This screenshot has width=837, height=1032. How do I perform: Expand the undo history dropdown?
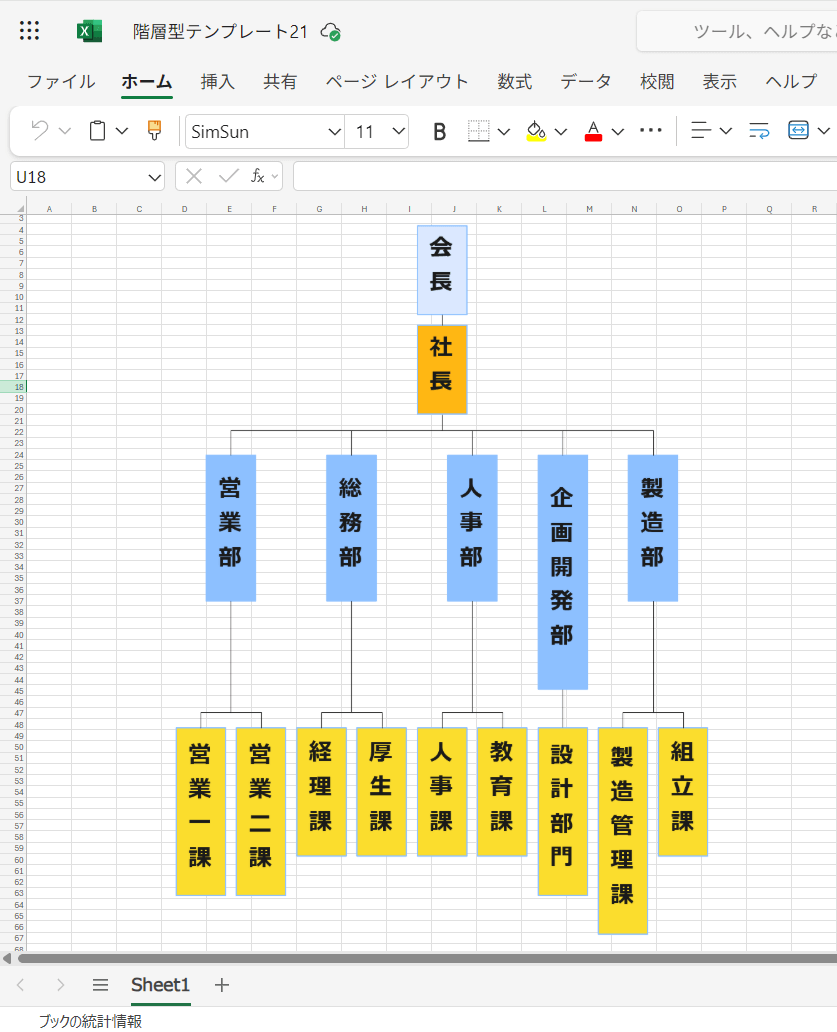[x=64, y=131]
